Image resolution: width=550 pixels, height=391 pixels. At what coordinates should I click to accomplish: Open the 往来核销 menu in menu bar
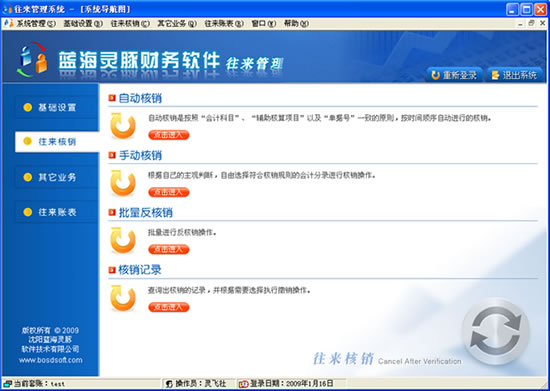[x=130, y=24]
